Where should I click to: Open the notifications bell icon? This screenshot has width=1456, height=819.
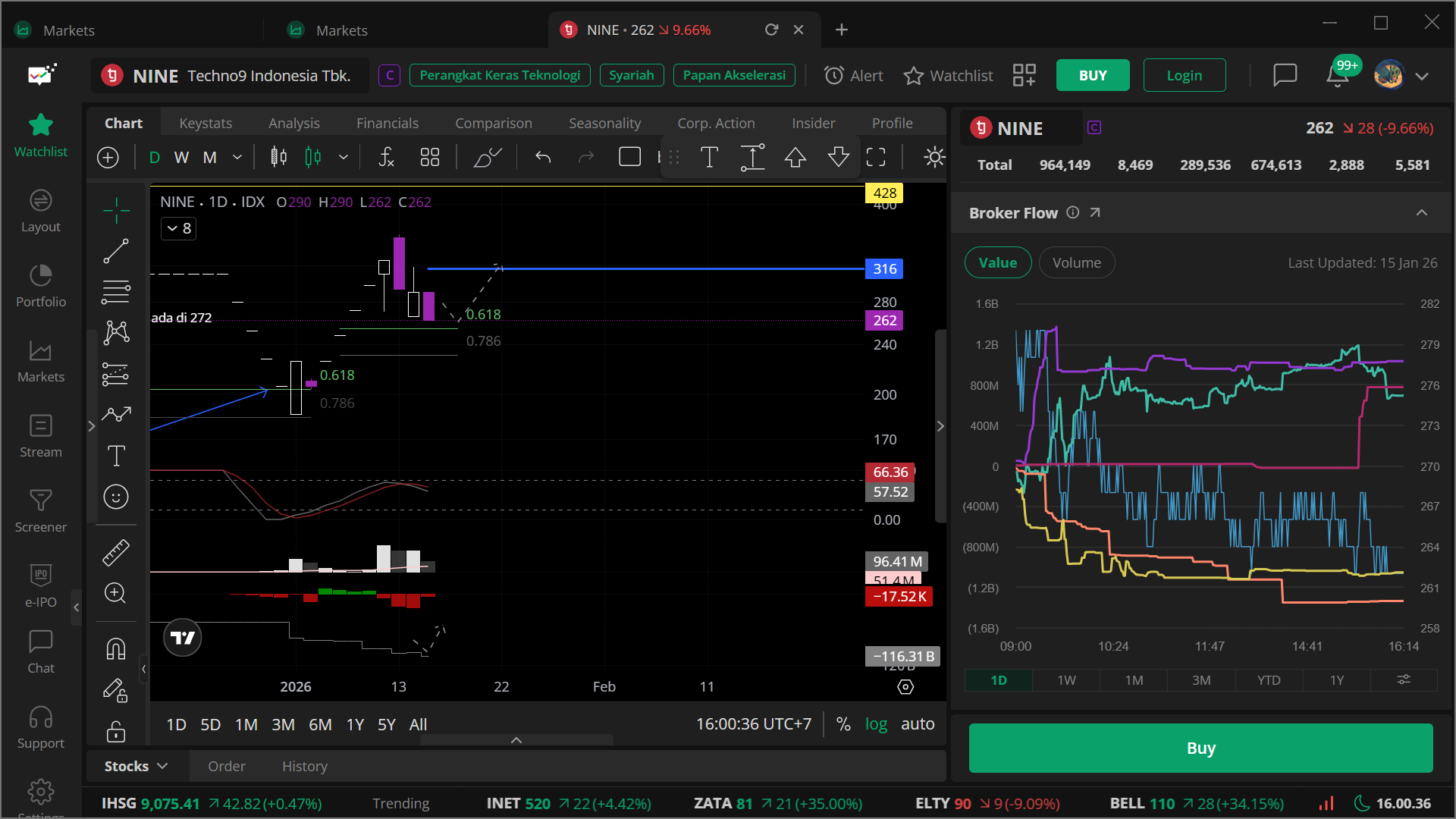click(x=1337, y=76)
